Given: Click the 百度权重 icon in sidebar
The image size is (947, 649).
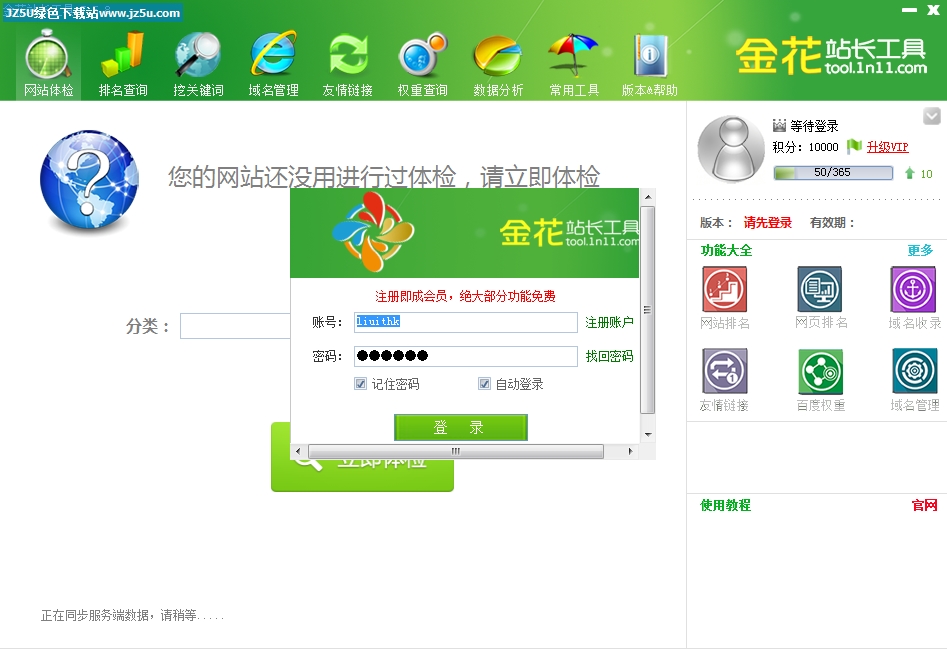Looking at the screenshot, I should coord(820,380).
